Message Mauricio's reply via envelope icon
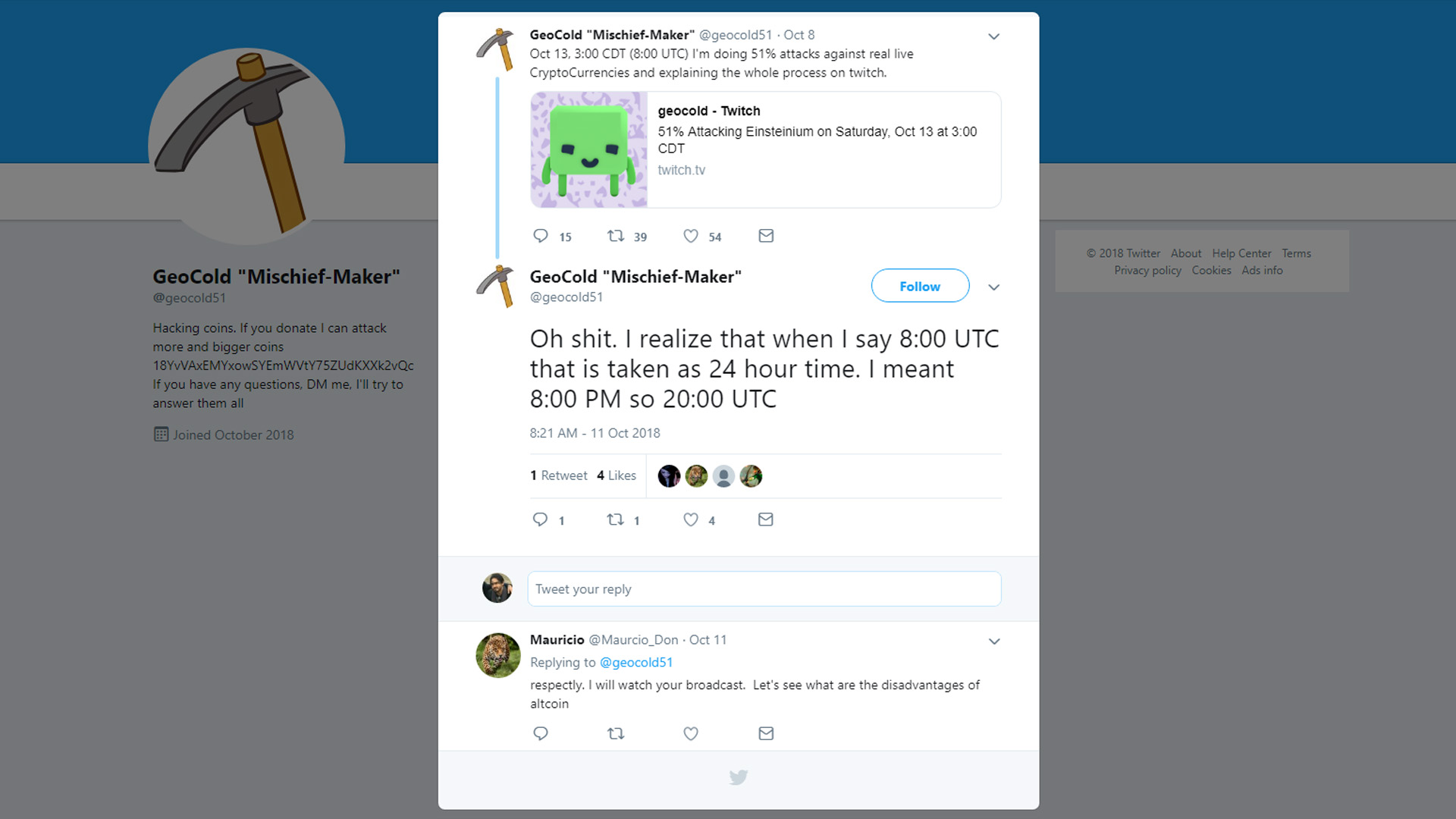The height and width of the screenshot is (819, 1456). tap(766, 733)
